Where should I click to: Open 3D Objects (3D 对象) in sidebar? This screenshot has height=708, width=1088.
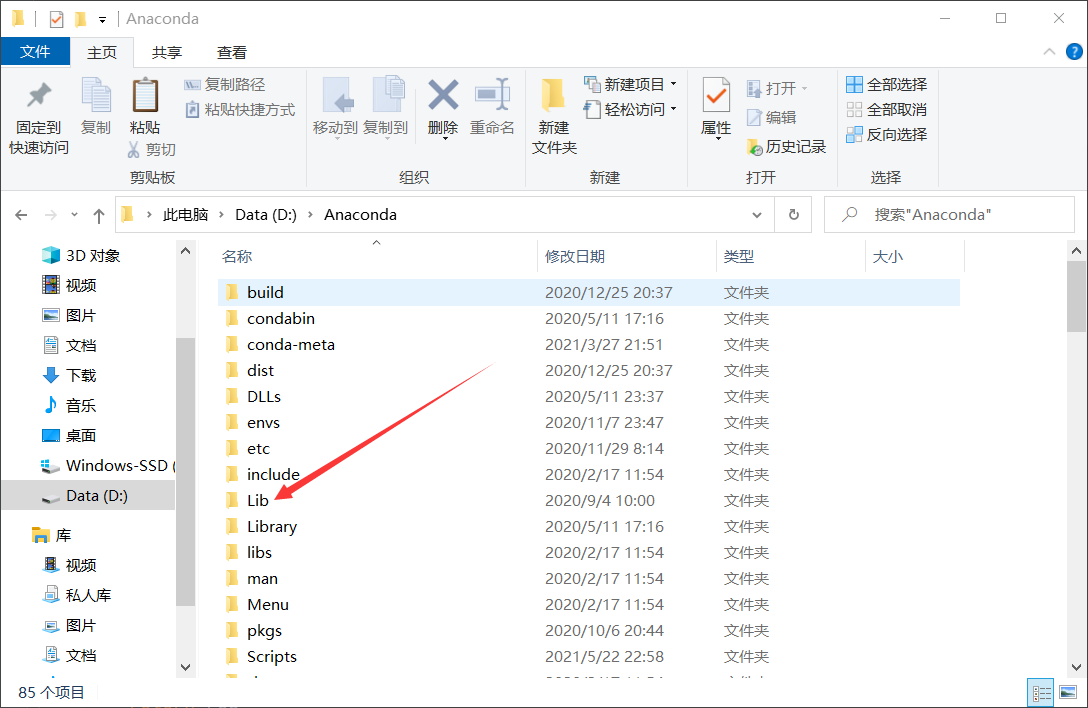80,255
